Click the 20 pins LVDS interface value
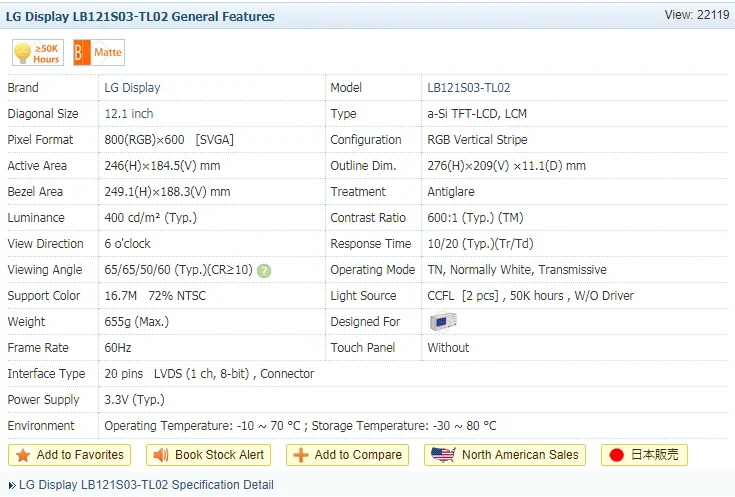735x497 pixels. 209,374
